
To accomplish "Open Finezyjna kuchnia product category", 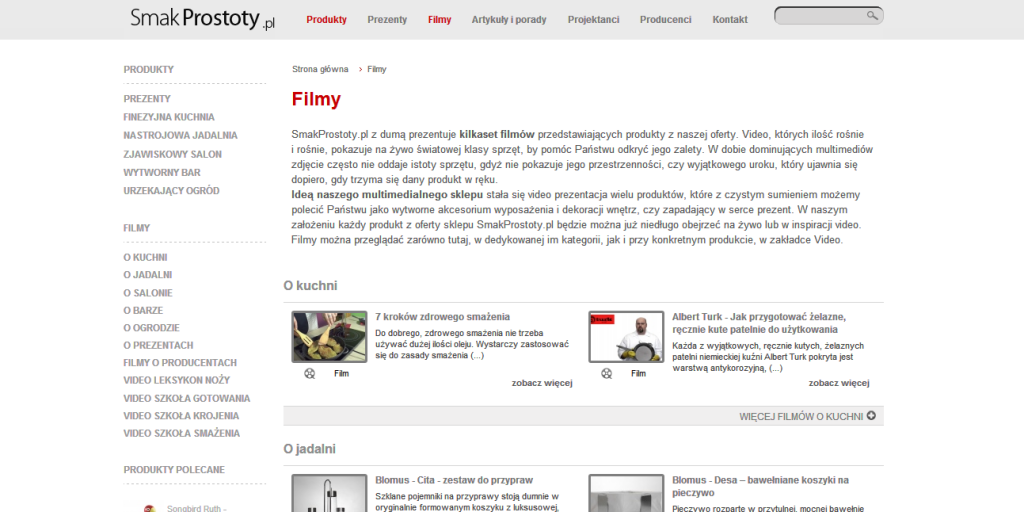I will (169, 117).
